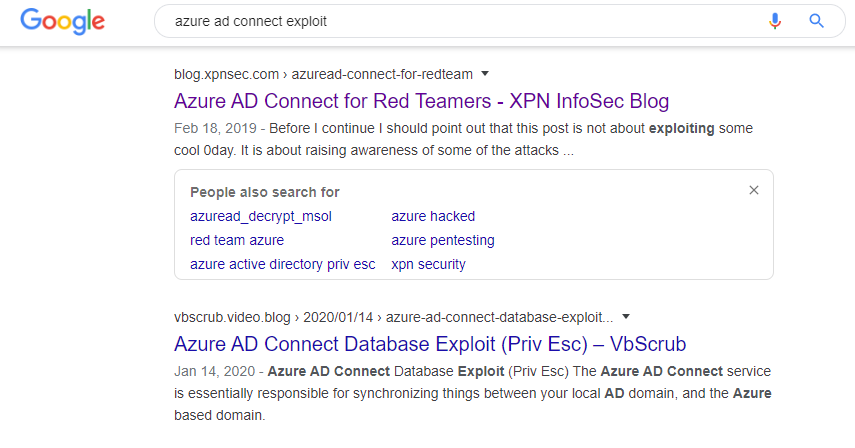Close the People also search for box
Viewport: 855px width, 448px height.
click(754, 190)
